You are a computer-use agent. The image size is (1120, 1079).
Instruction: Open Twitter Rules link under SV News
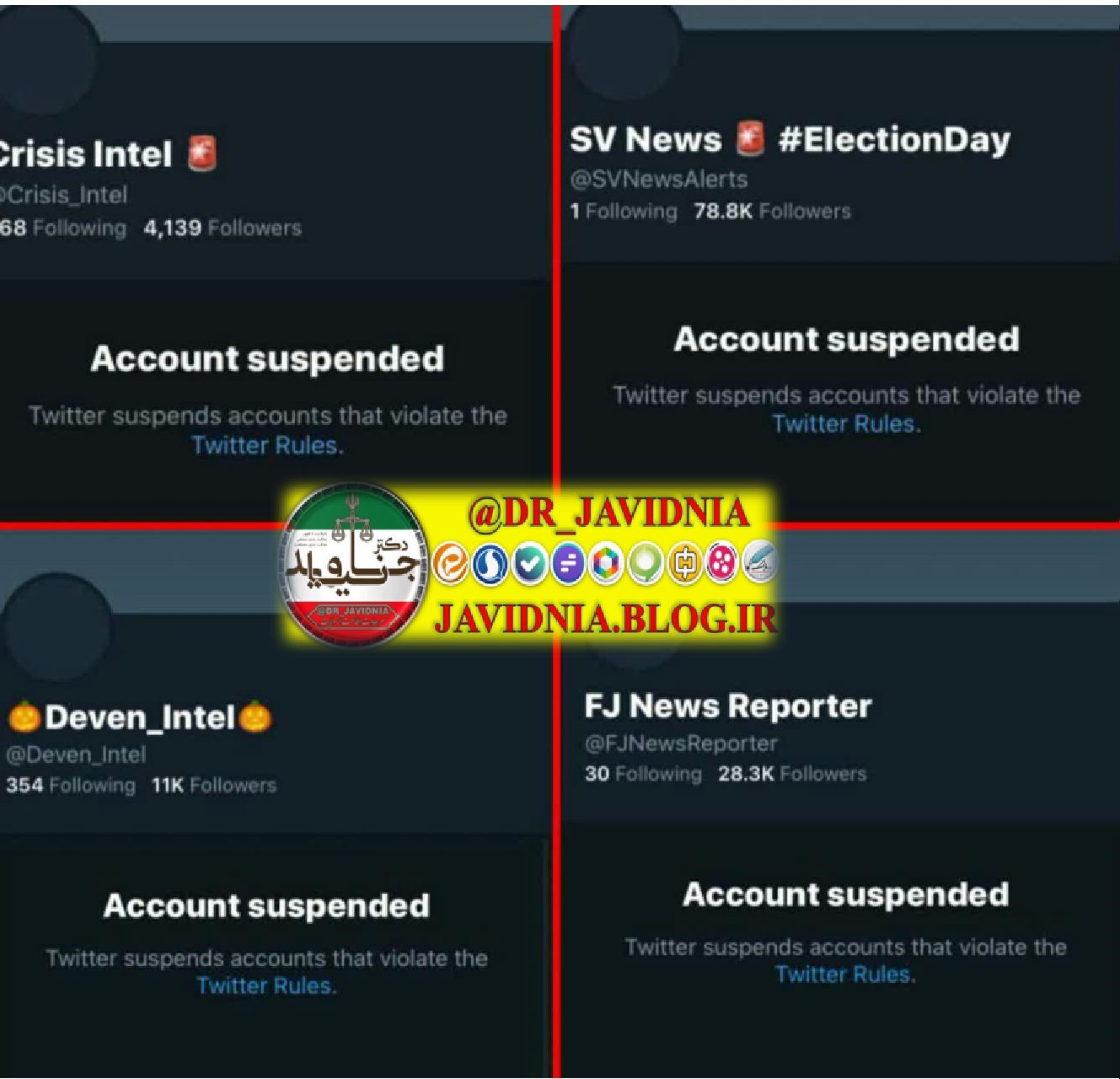(x=846, y=423)
